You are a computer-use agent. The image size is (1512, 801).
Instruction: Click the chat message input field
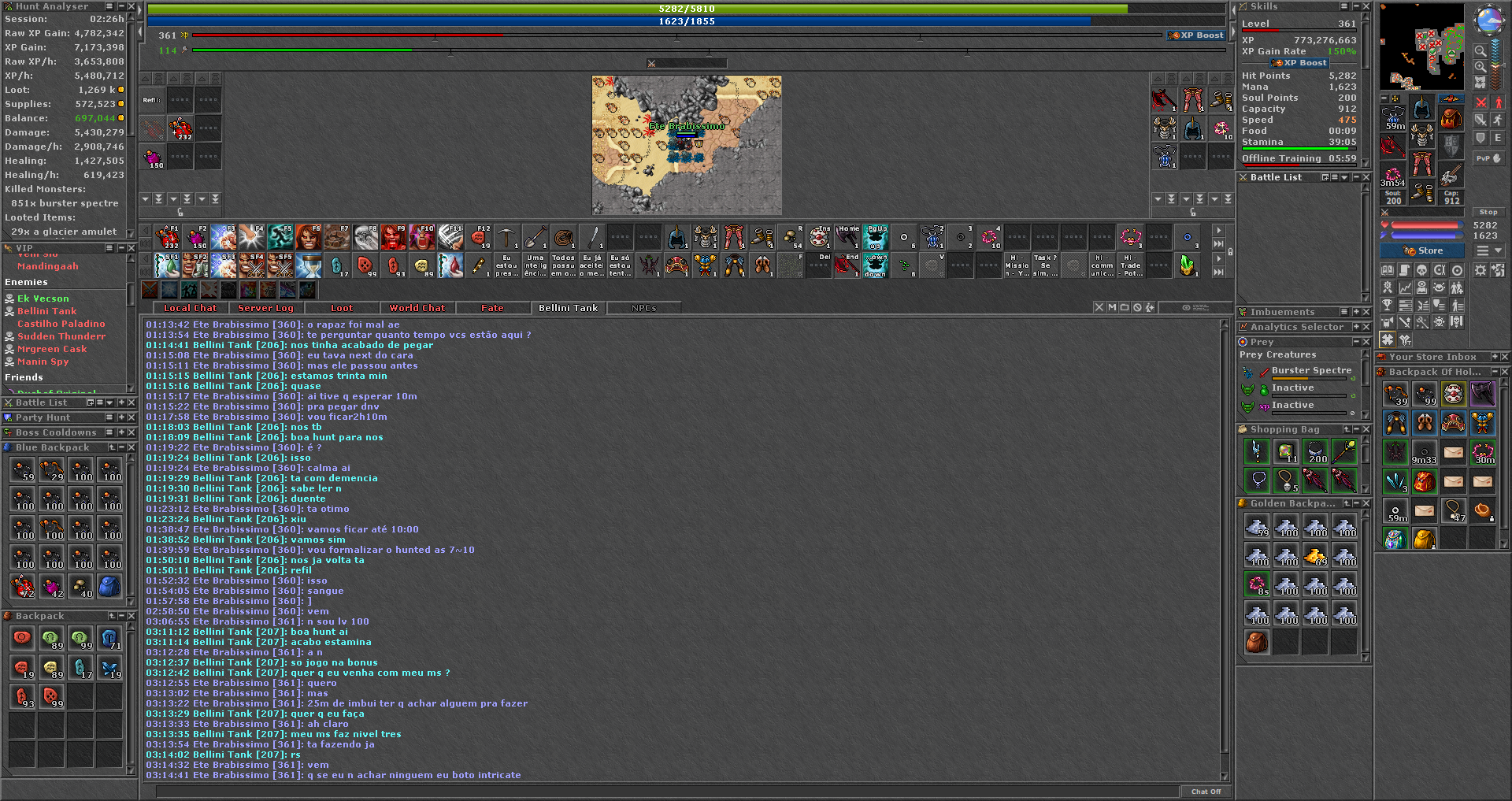pyautogui.click(x=668, y=792)
